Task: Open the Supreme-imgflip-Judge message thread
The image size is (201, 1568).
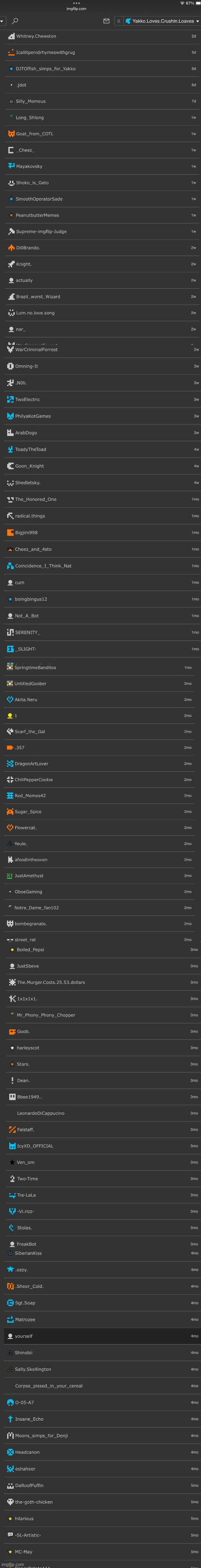Action: [x=103, y=231]
